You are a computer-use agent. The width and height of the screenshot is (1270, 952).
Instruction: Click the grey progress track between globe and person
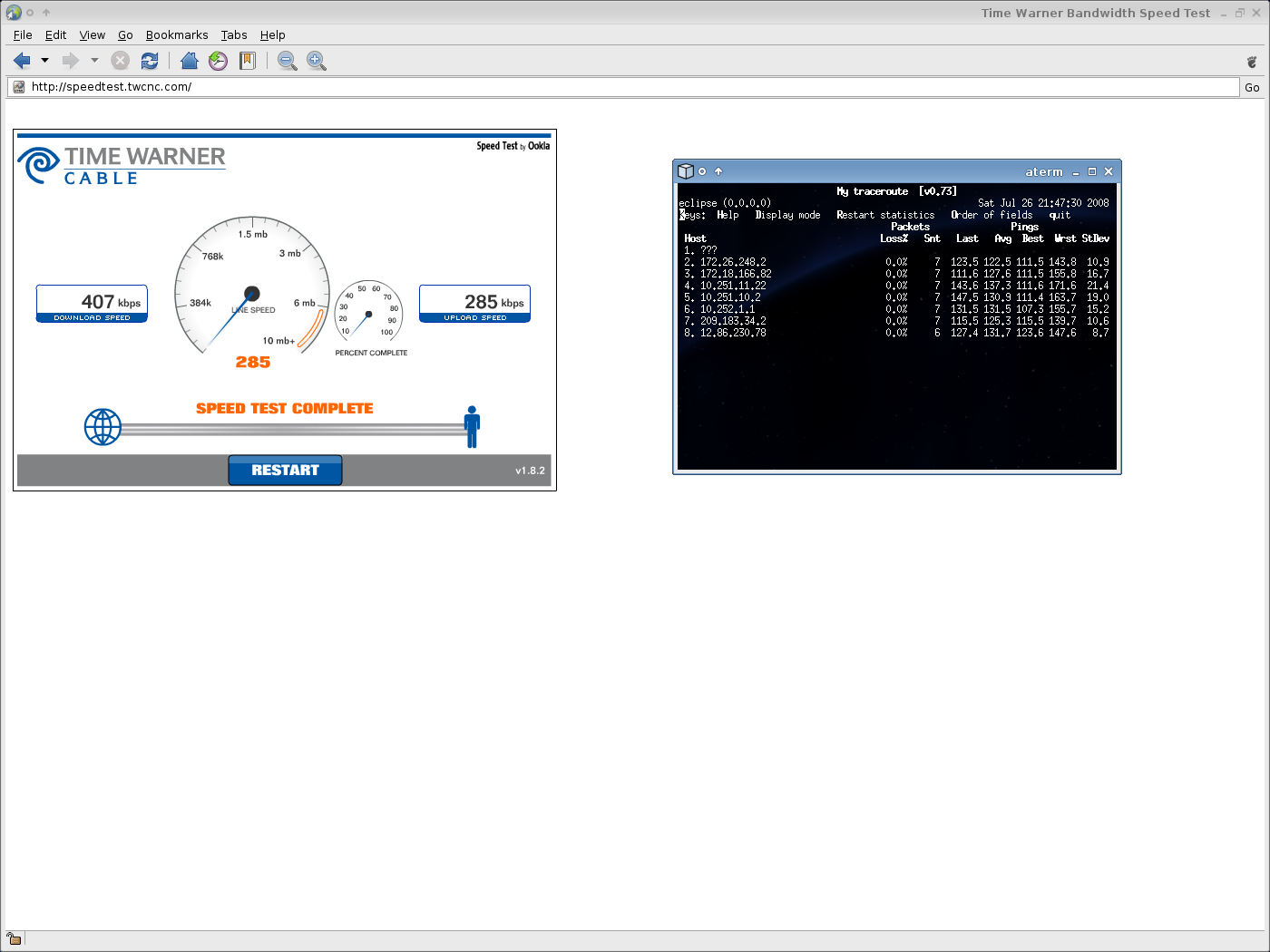tap(293, 429)
